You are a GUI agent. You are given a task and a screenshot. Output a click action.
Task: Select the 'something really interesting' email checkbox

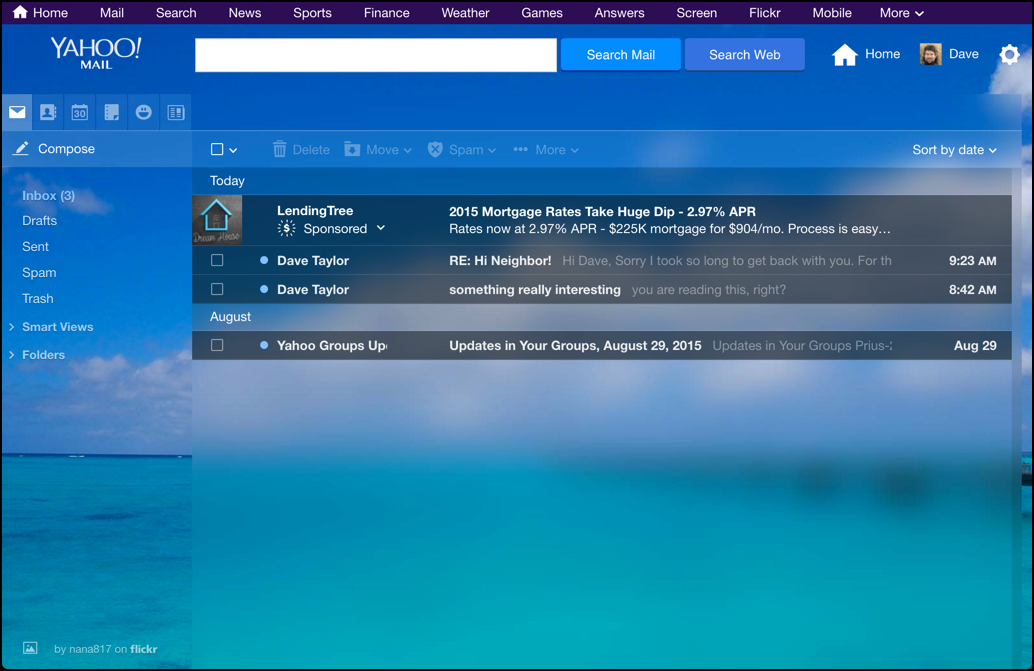pyautogui.click(x=217, y=289)
